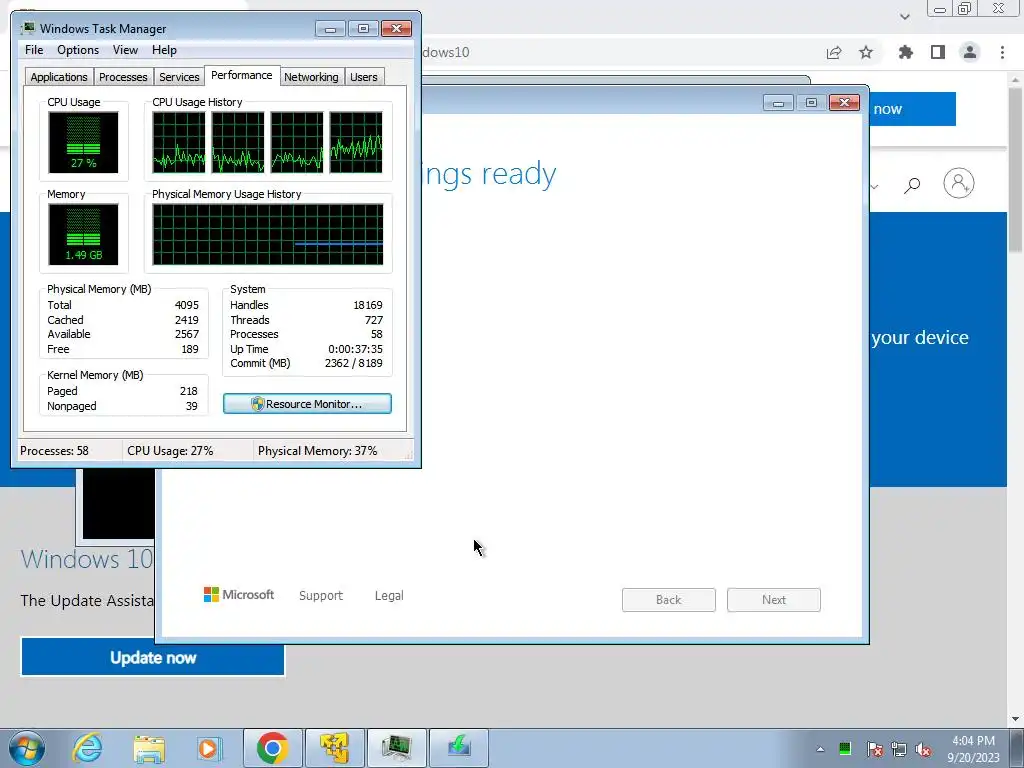Click the search magnifier on the Microsoft page
This screenshot has width=1024, height=768.
pyautogui.click(x=912, y=185)
